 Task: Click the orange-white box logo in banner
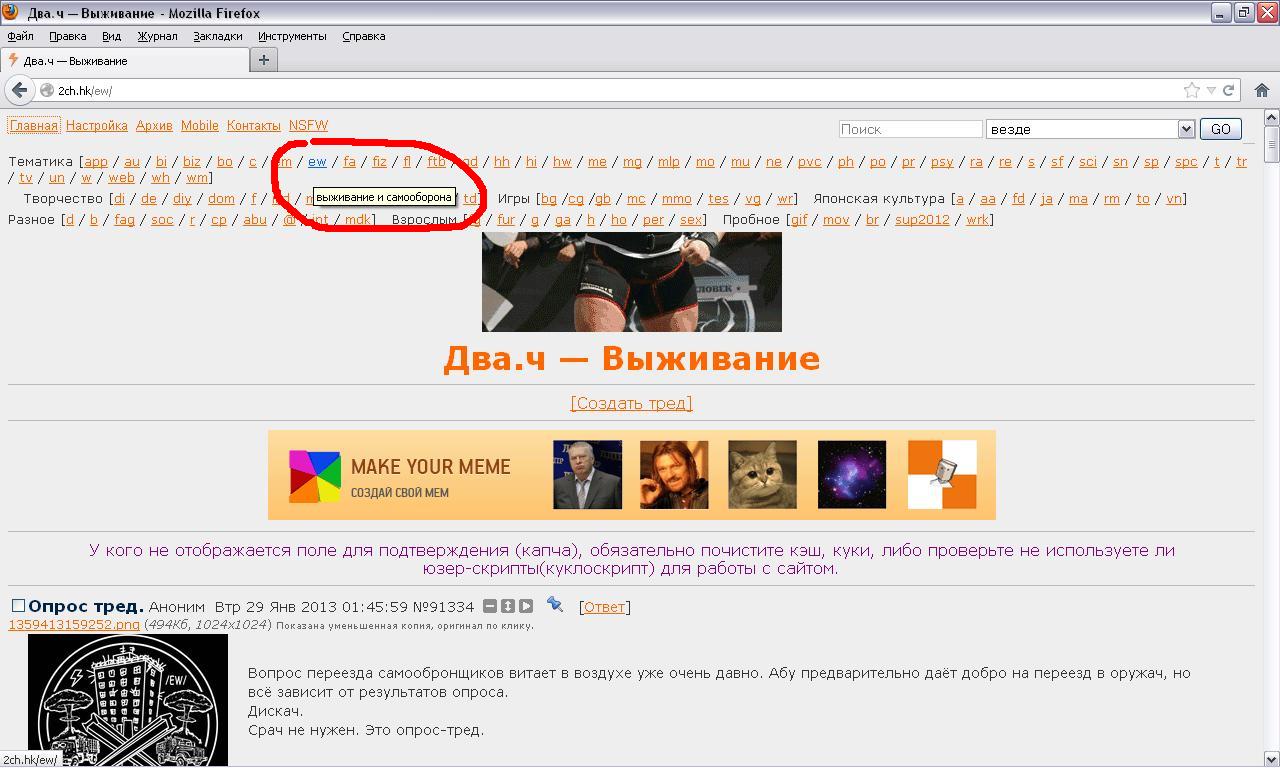click(942, 475)
